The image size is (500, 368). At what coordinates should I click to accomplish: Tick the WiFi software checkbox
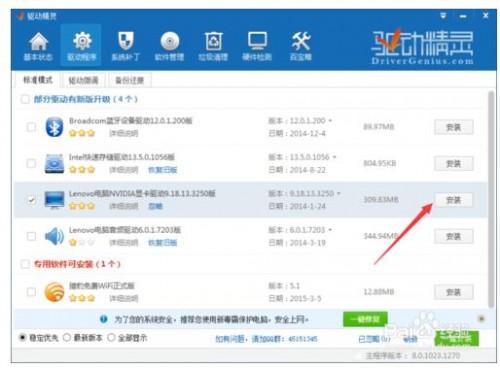(x=31, y=292)
